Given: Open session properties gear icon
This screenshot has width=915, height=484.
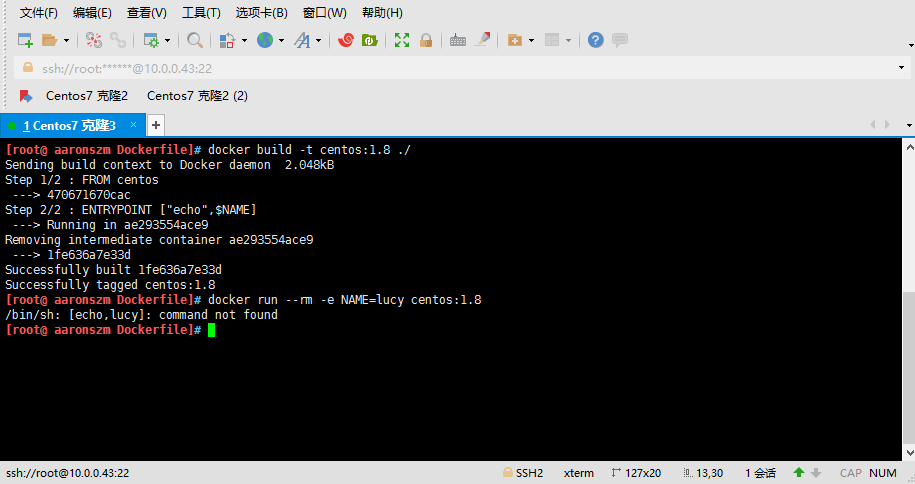Looking at the screenshot, I should [151, 40].
